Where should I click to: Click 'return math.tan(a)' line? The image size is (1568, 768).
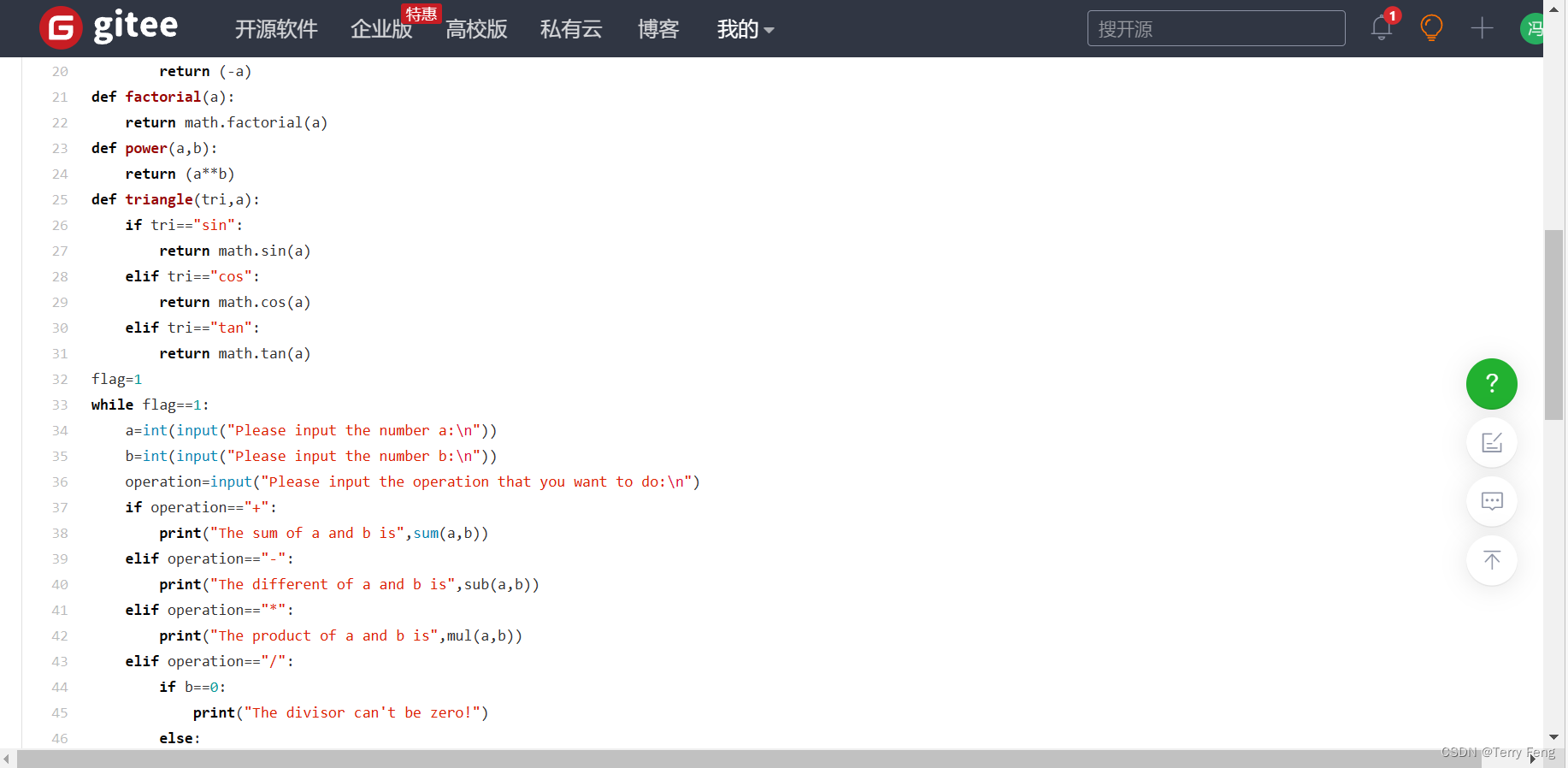235,354
